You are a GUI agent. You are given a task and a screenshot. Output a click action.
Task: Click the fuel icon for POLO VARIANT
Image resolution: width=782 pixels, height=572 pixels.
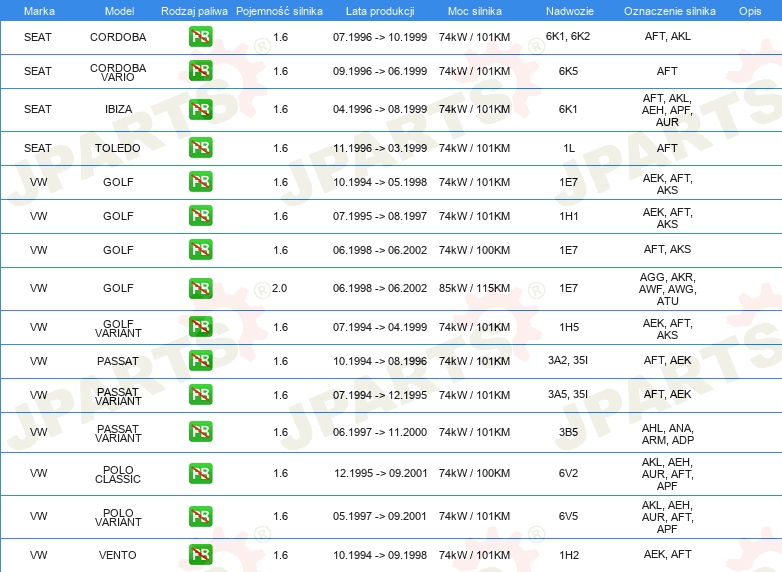(200, 516)
